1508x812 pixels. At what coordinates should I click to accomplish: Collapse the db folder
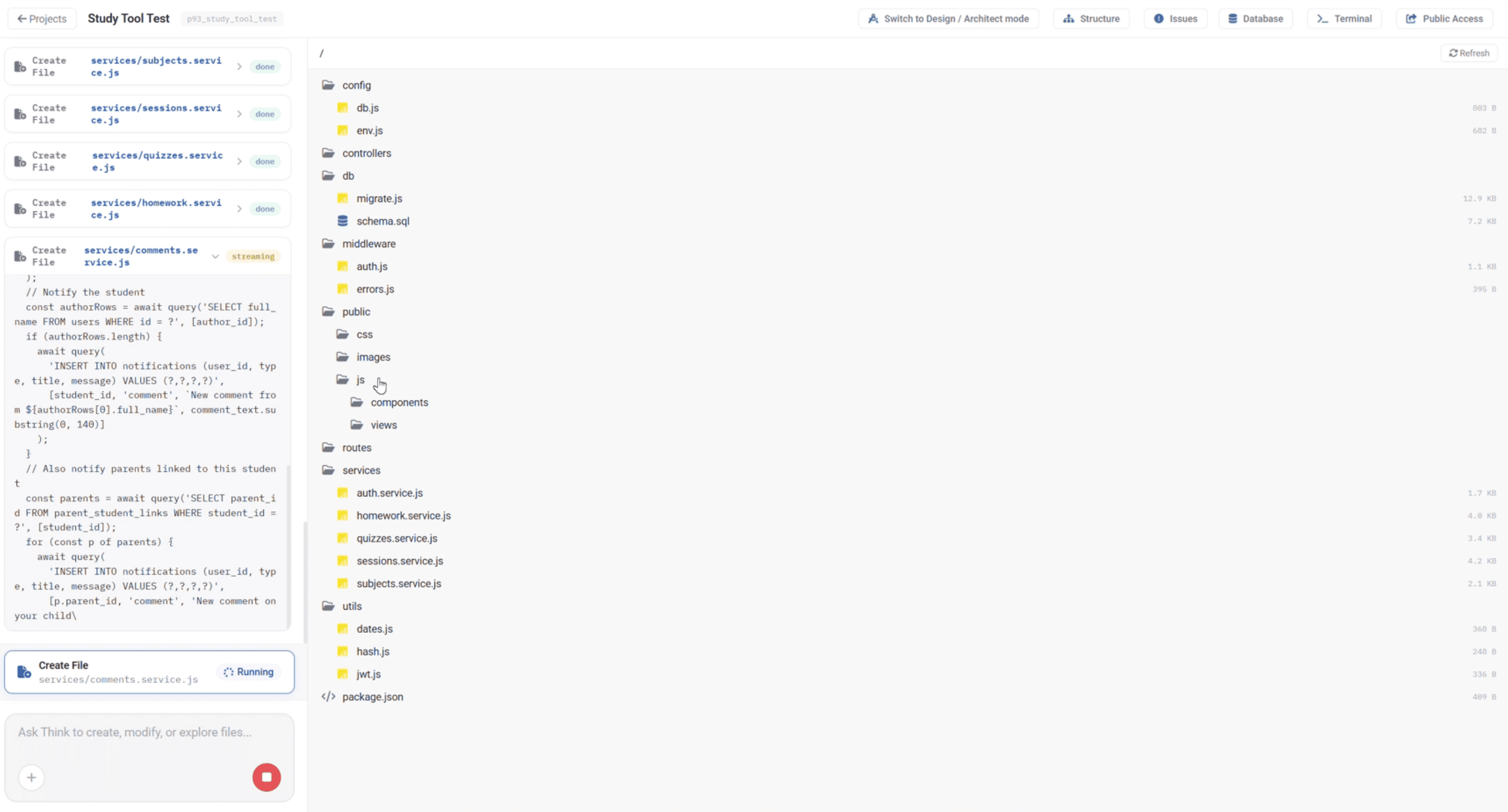coord(348,175)
